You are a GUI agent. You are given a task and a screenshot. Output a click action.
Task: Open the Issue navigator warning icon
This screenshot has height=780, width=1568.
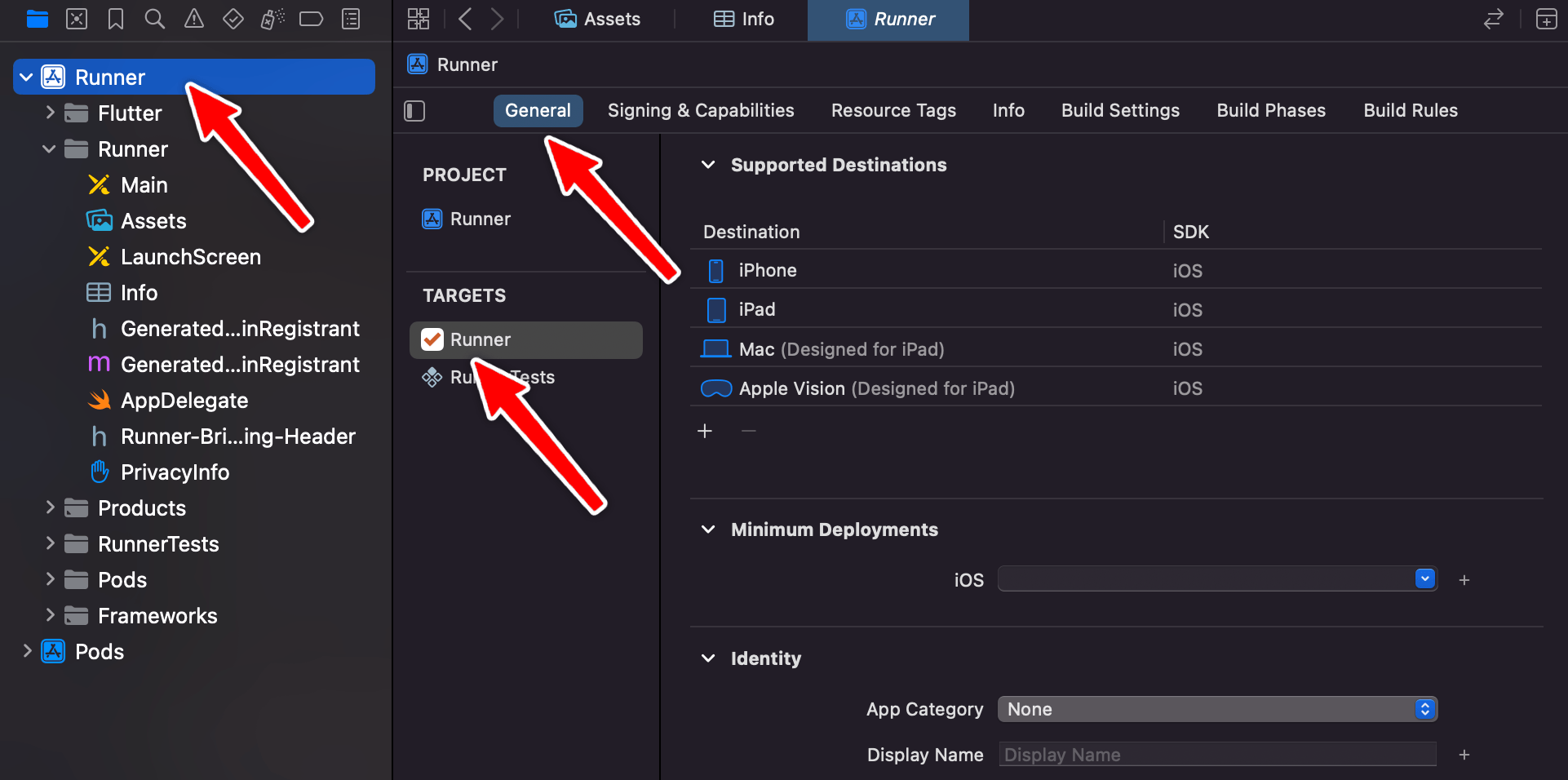point(193,19)
